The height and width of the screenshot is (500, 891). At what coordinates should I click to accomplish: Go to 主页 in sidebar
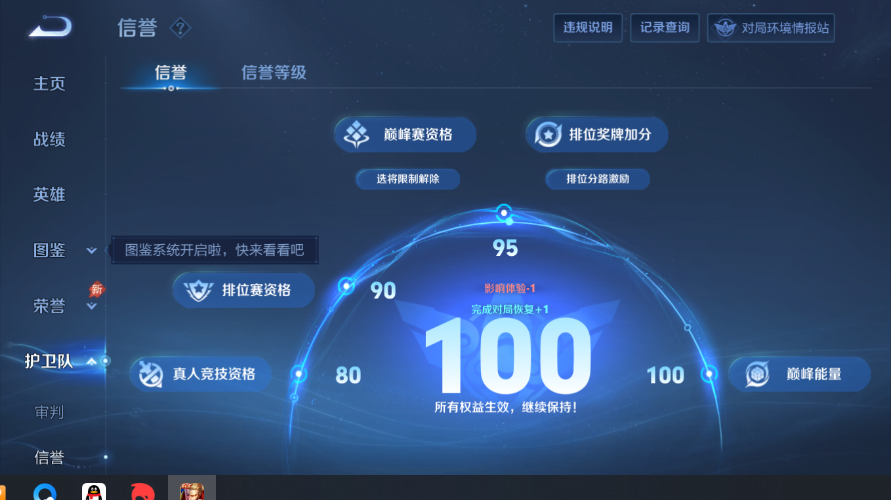click(49, 84)
